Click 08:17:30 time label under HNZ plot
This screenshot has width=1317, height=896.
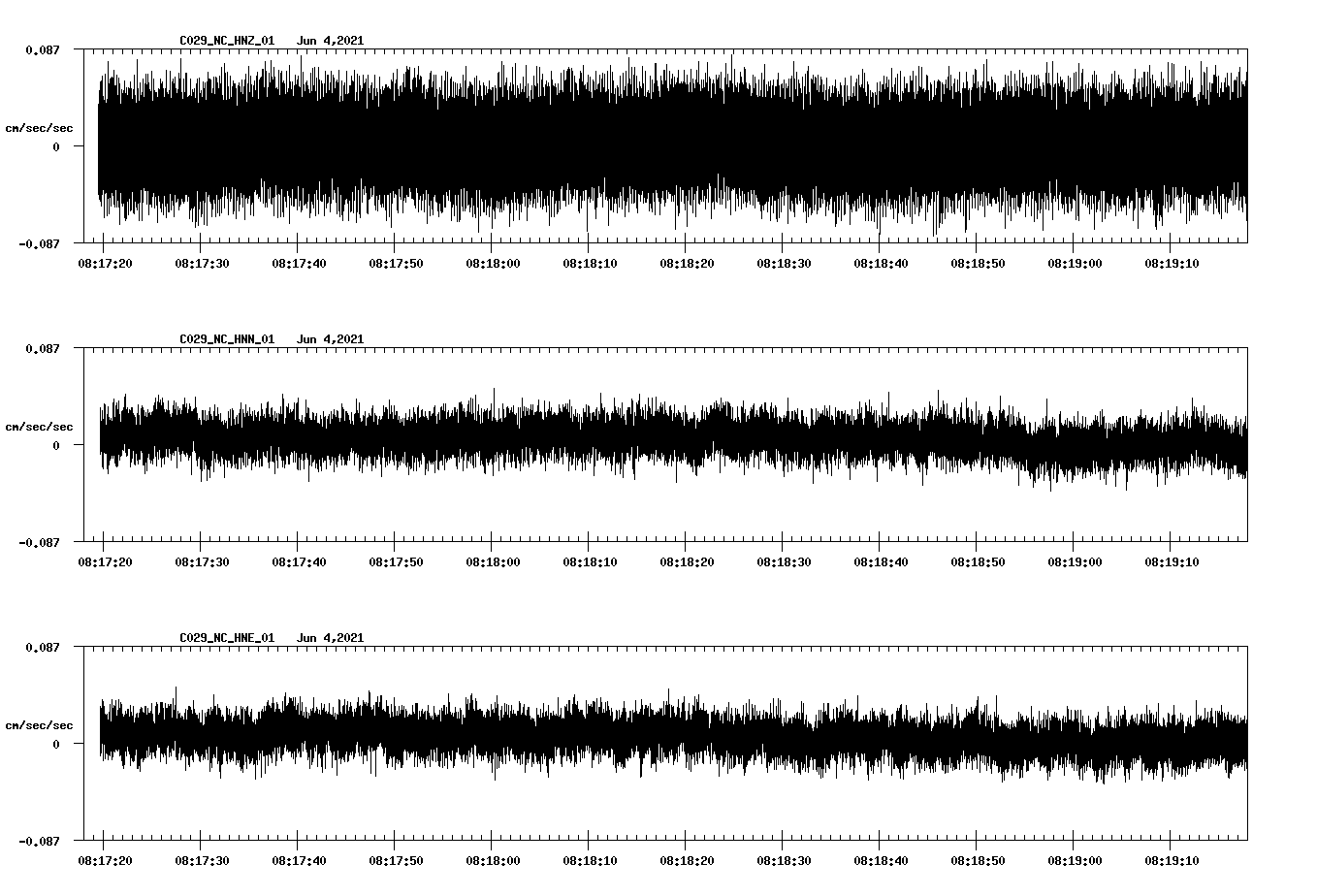coord(202,264)
